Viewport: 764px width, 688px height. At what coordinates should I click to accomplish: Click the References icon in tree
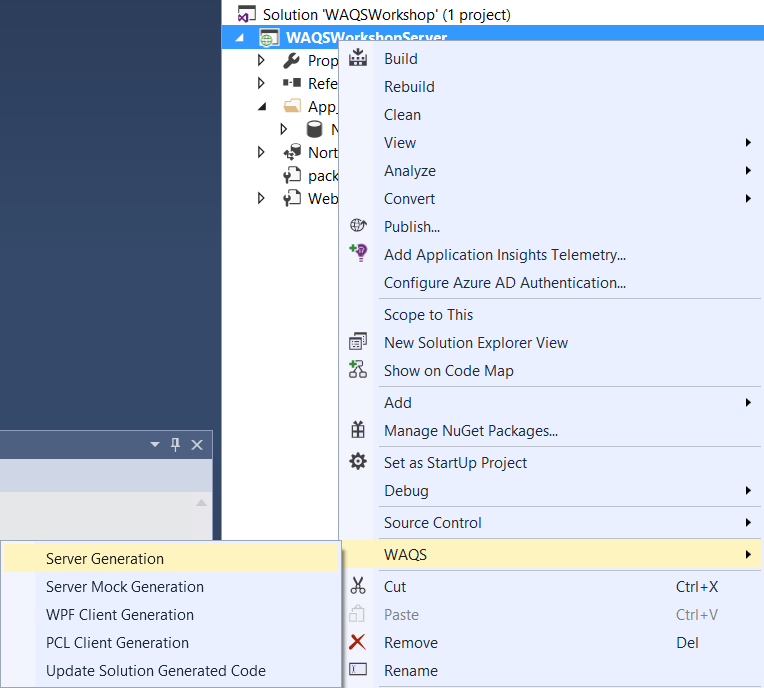pyautogui.click(x=292, y=83)
